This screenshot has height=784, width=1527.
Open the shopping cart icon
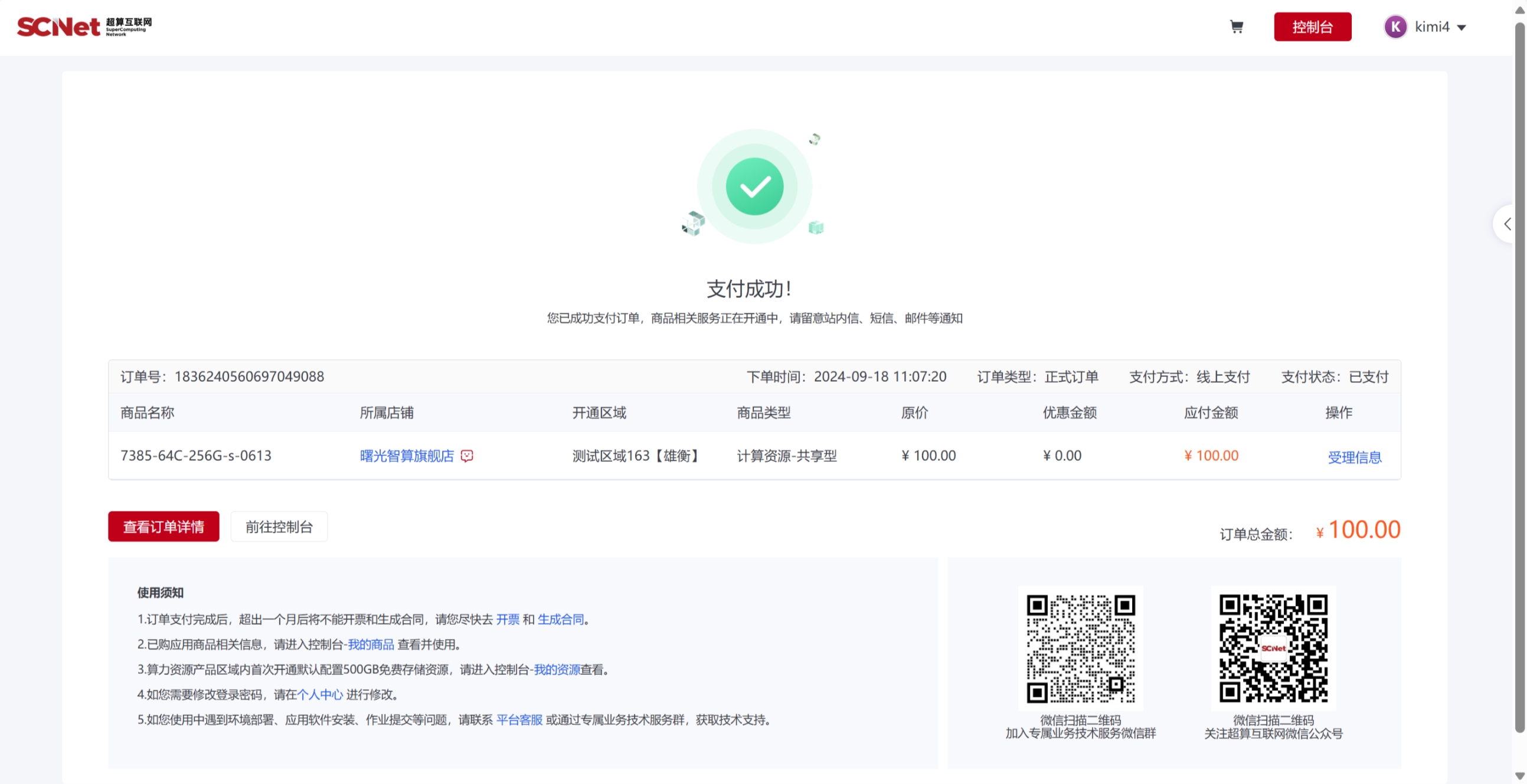point(1237,27)
